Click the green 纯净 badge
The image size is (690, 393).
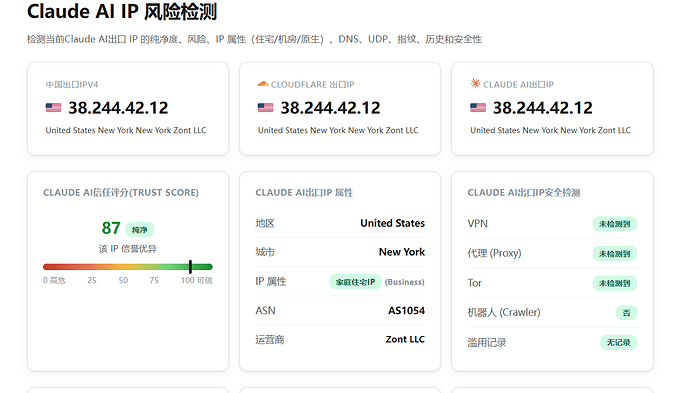[x=140, y=230]
